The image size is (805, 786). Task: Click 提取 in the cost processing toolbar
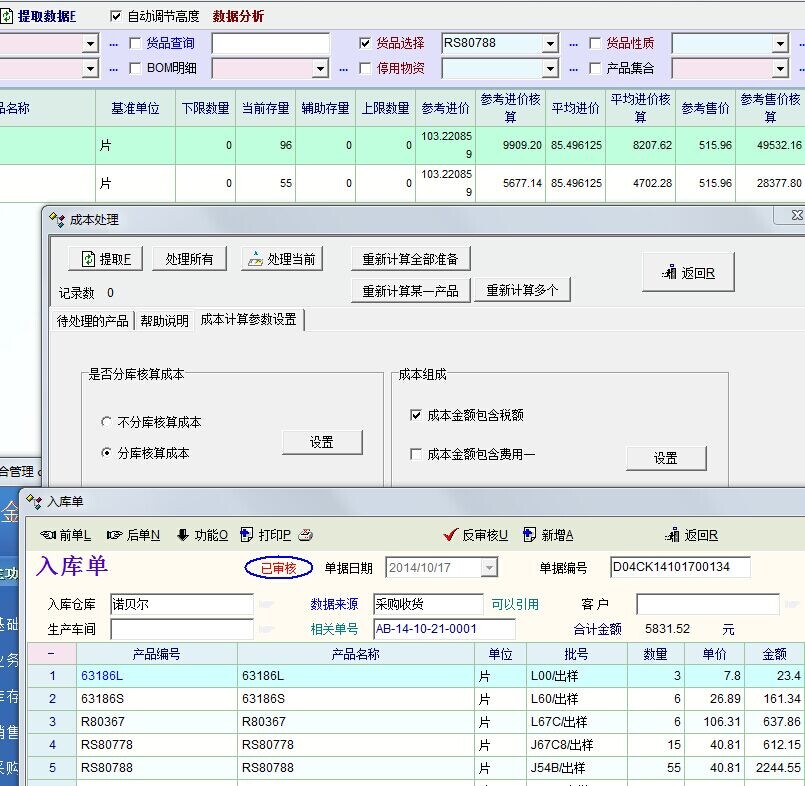106,259
